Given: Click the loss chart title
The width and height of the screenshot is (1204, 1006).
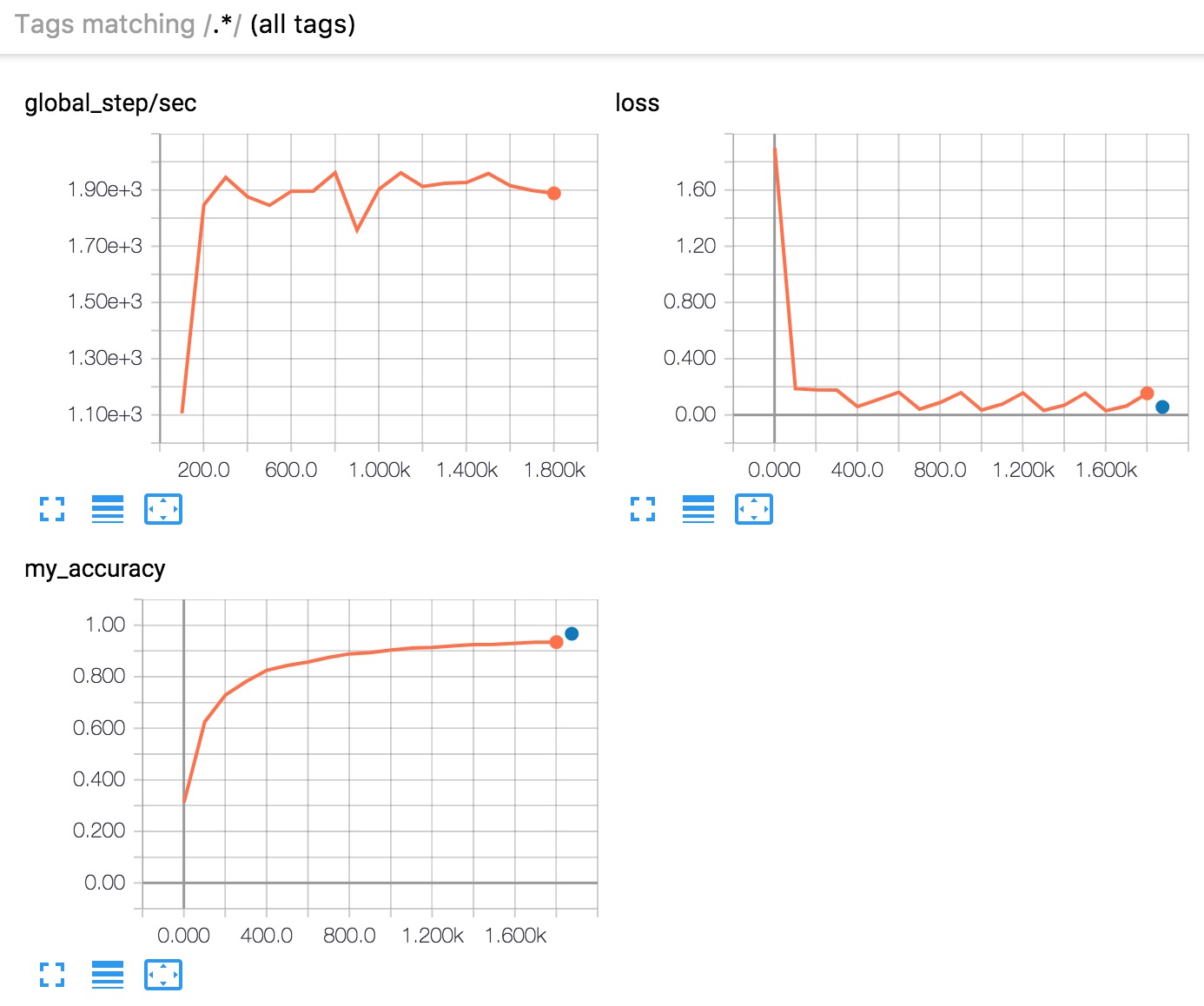Looking at the screenshot, I should 637,103.
